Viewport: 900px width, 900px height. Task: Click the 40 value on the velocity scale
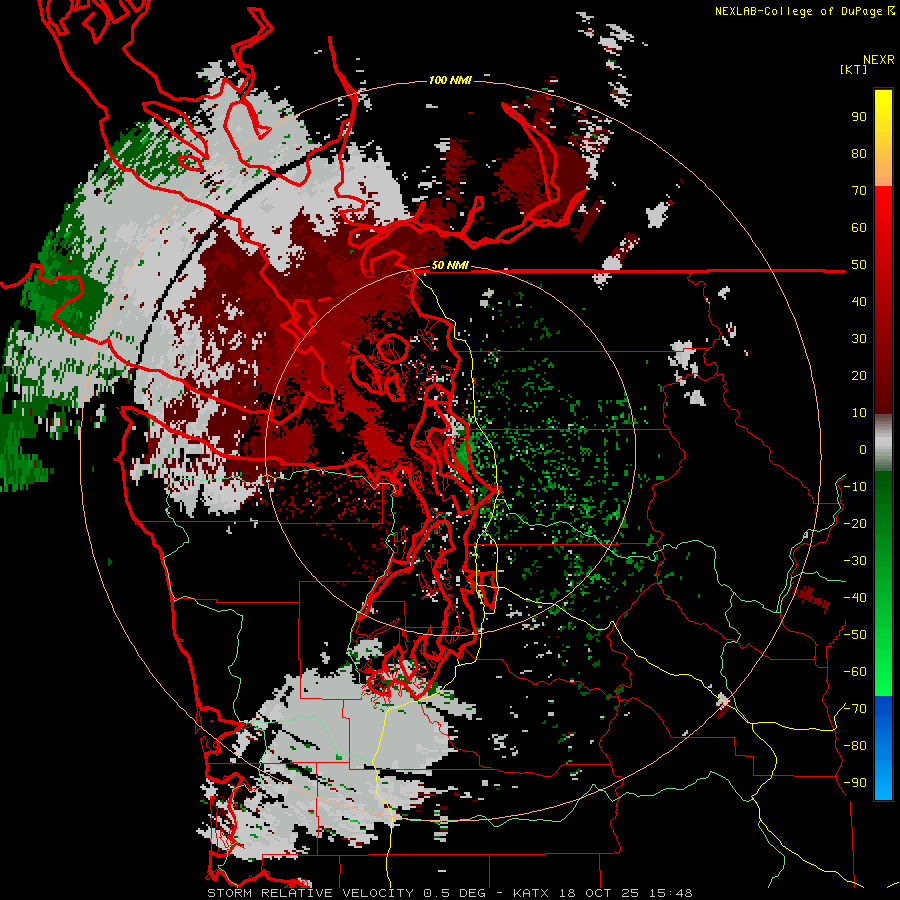pos(859,301)
